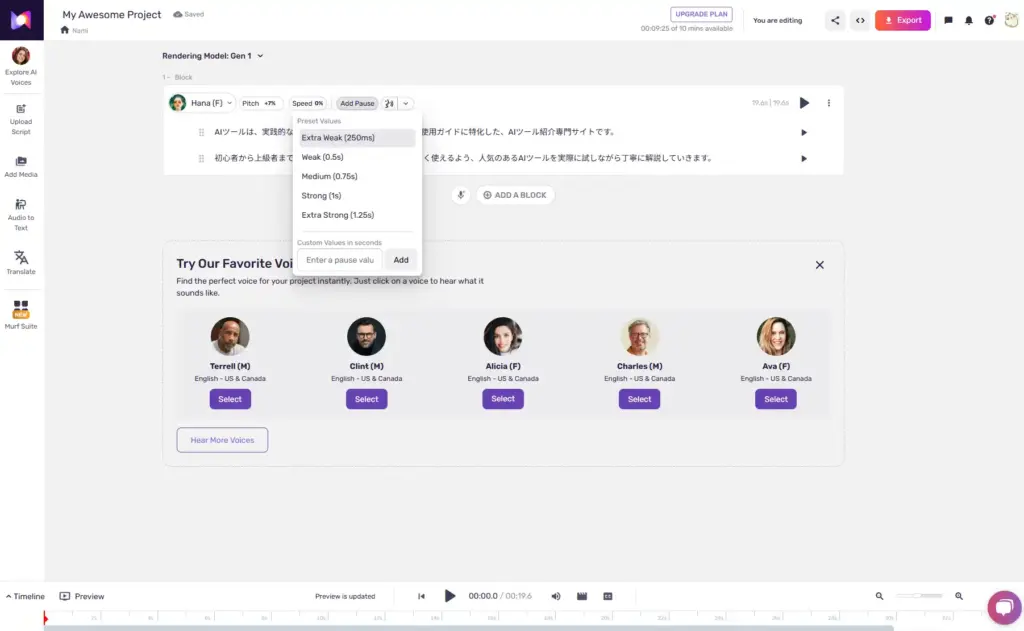Open the chat support widget
The image size is (1024, 631).
point(1004,607)
